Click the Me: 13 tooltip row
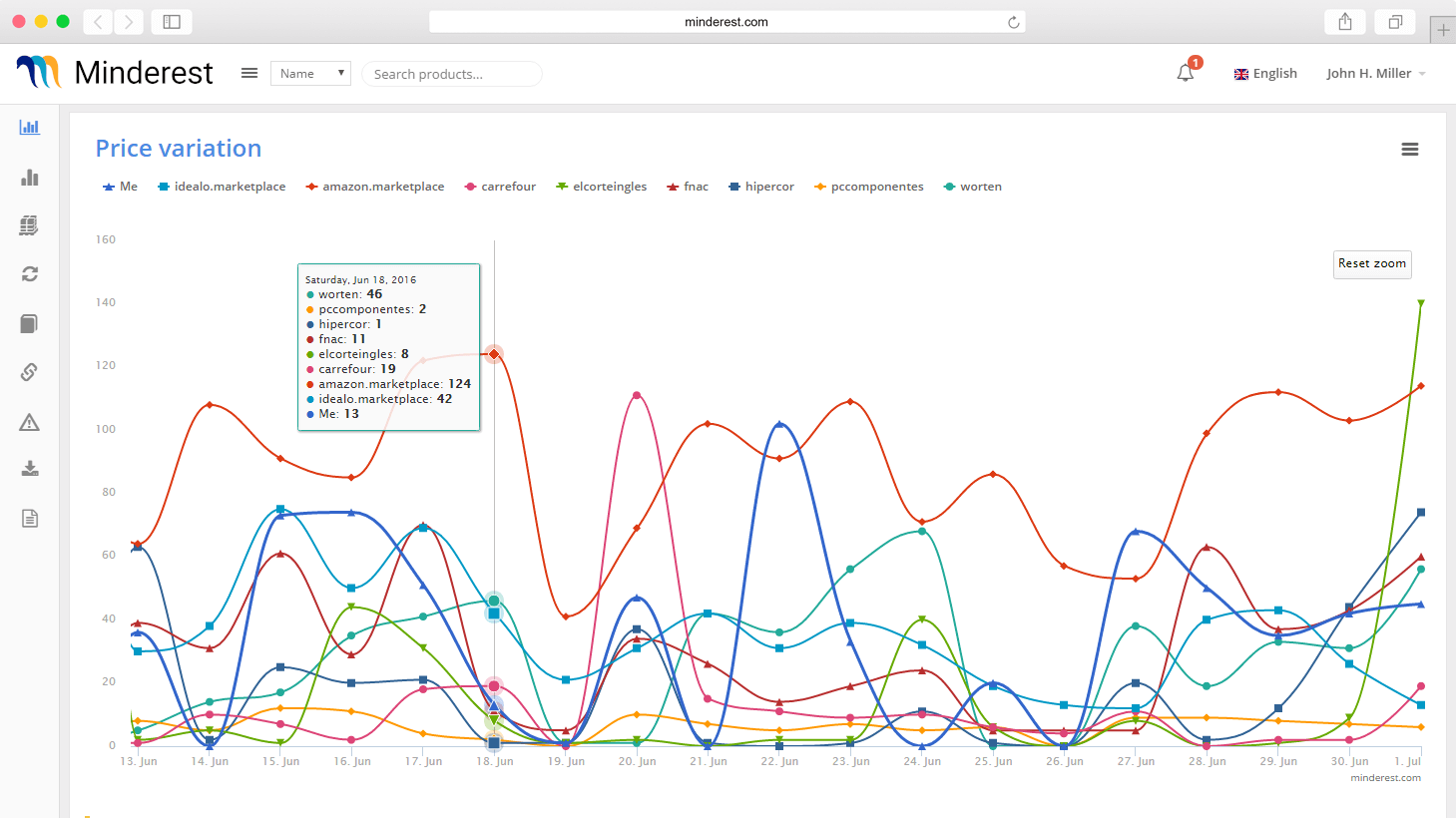 (332, 414)
